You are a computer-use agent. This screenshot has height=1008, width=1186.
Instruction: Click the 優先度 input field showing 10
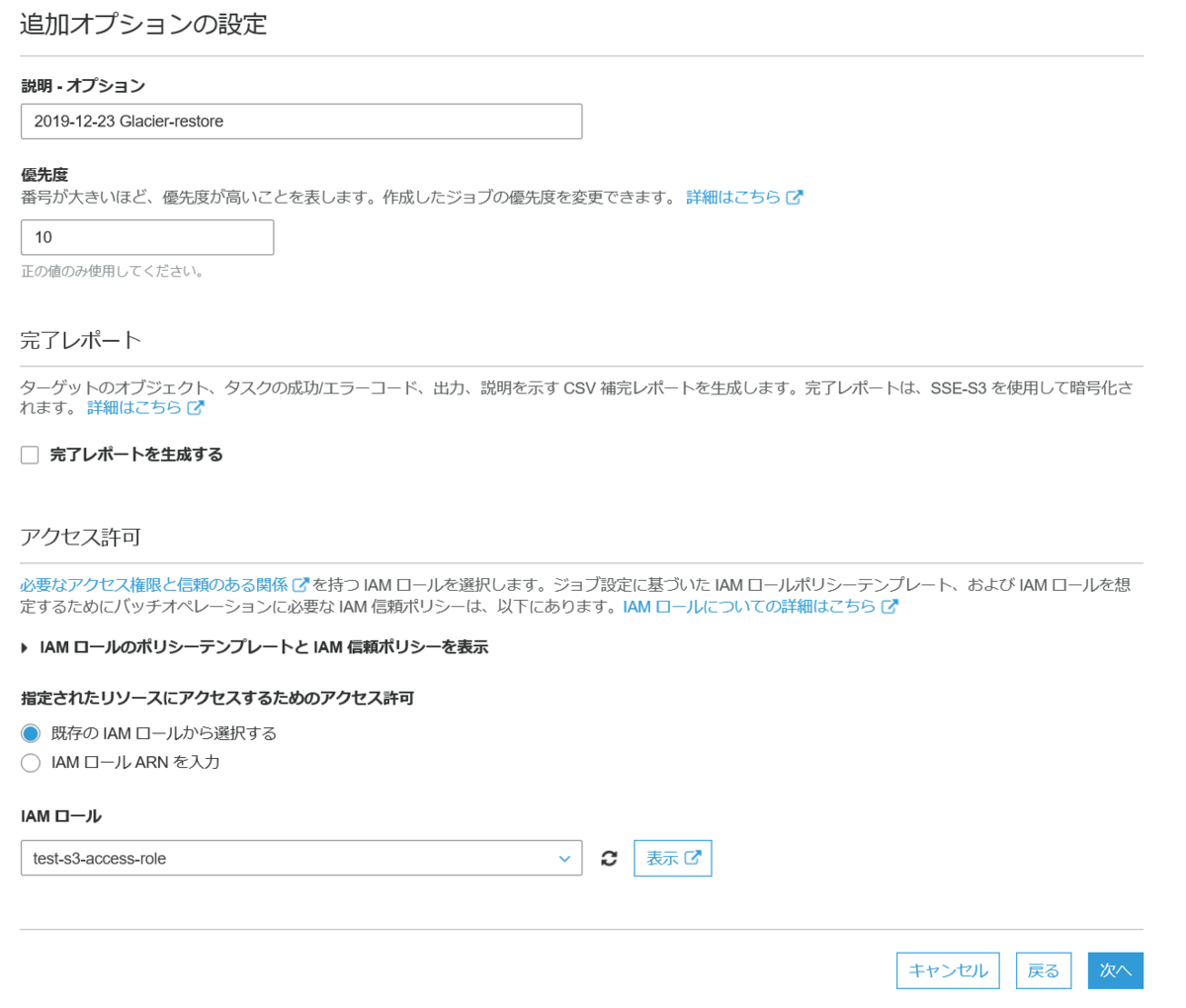[146, 237]
